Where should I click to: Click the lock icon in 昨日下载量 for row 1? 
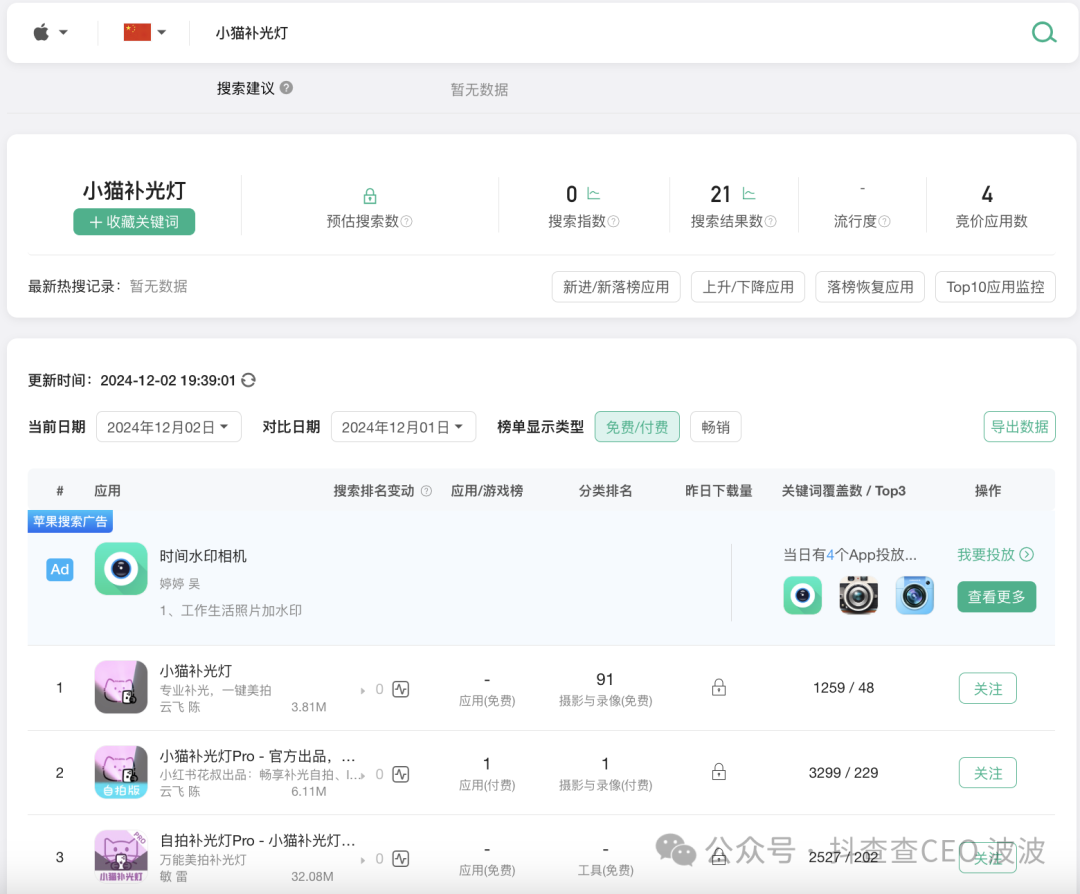point(719,688)
